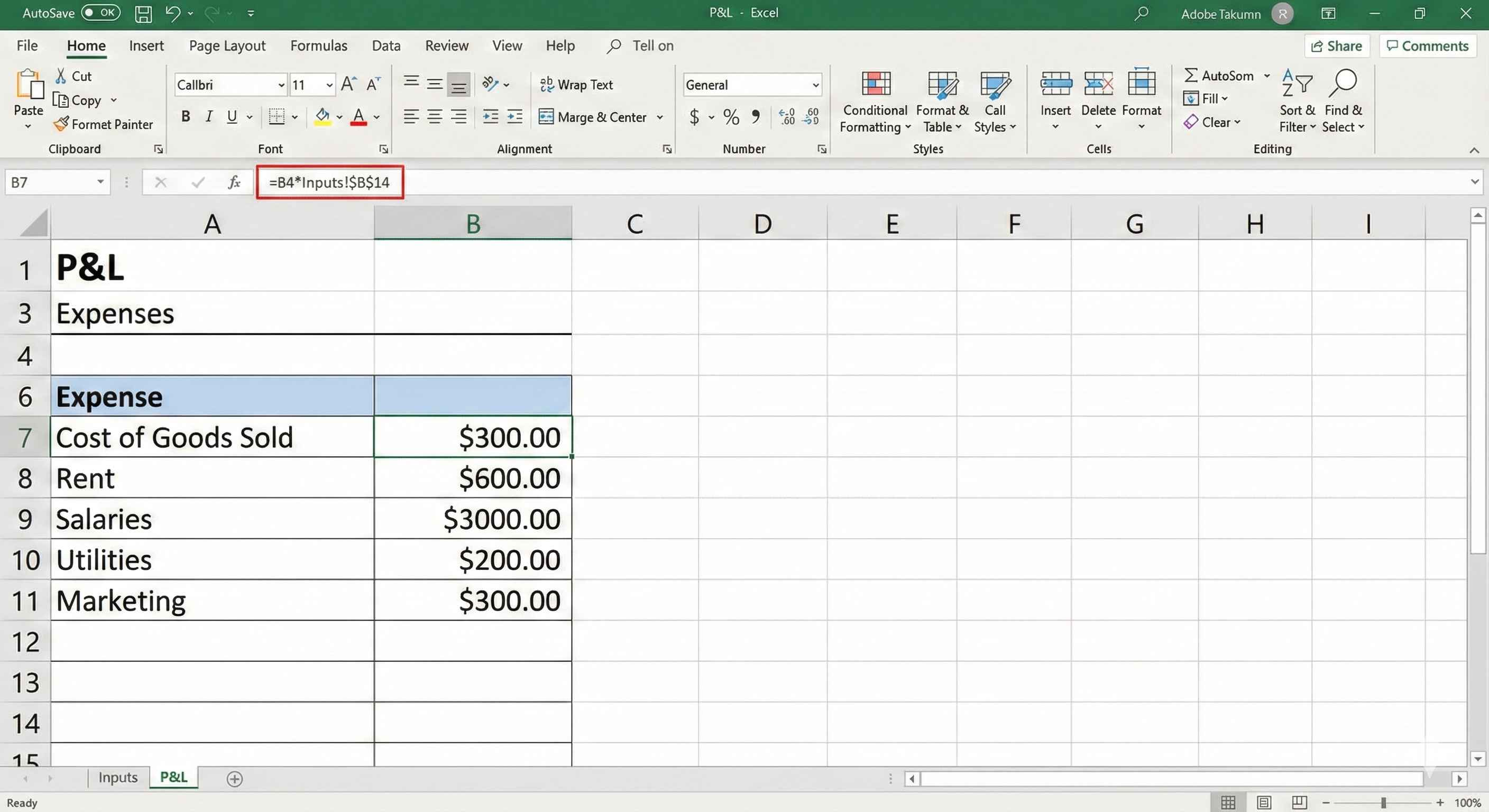
Task: Open the Name Box dropdown arrow
Action: 100,182
